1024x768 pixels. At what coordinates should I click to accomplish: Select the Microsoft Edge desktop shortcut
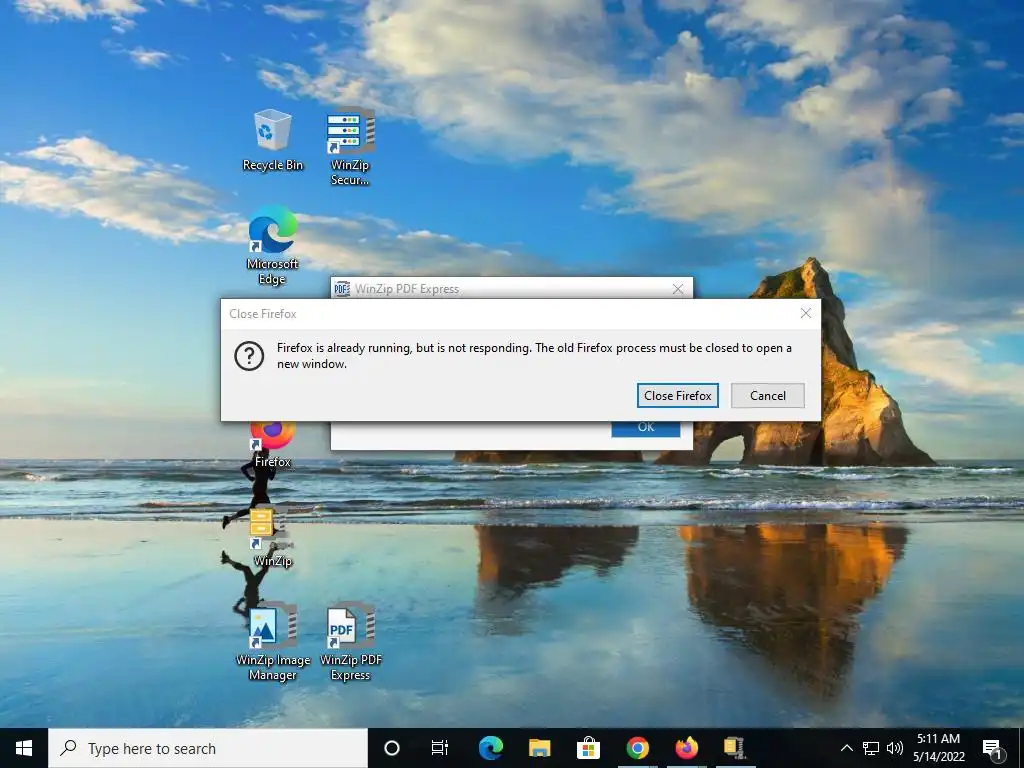click(x=272, y=246)
